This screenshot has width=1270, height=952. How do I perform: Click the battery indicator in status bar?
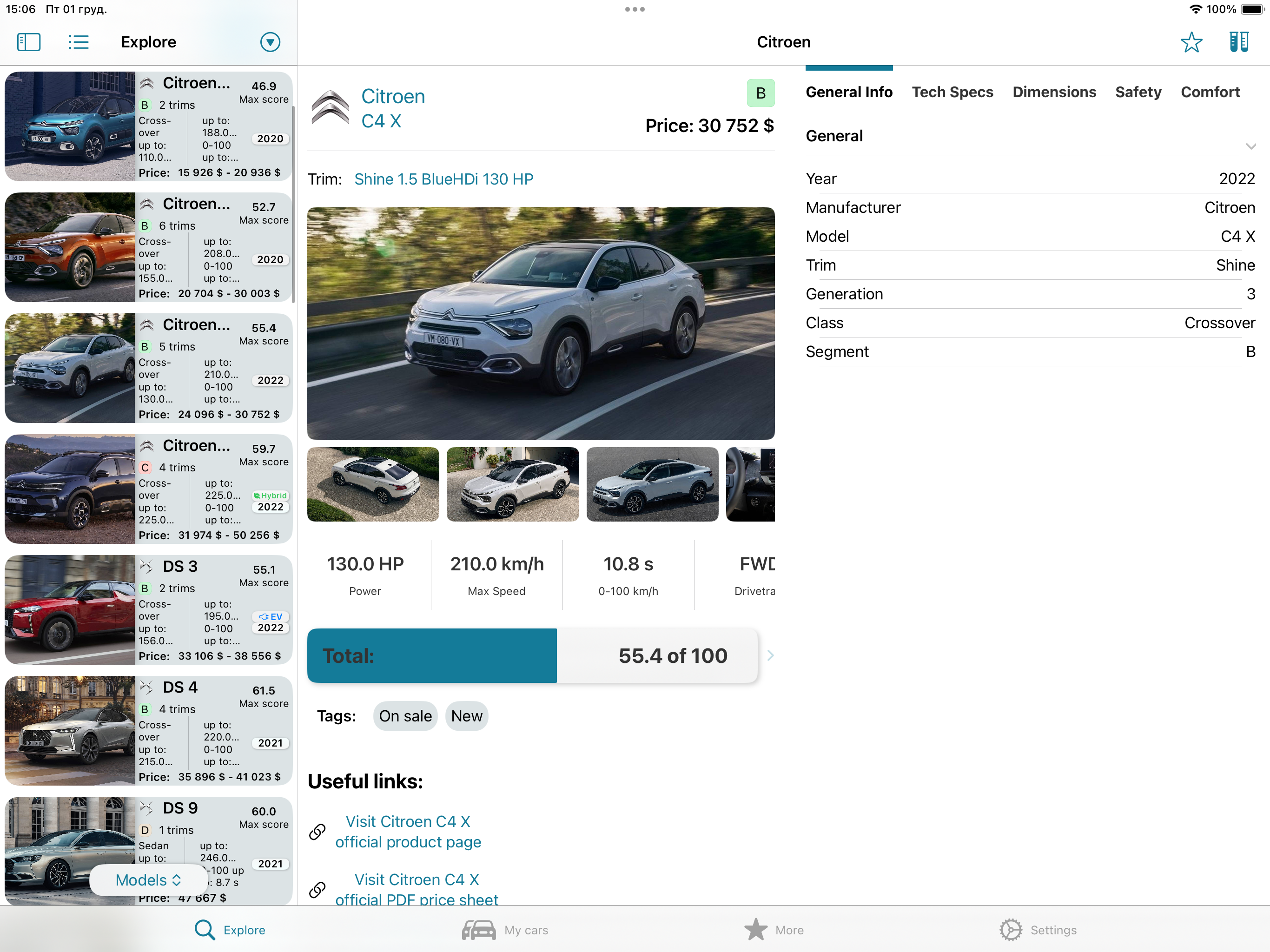point(1252,9)
